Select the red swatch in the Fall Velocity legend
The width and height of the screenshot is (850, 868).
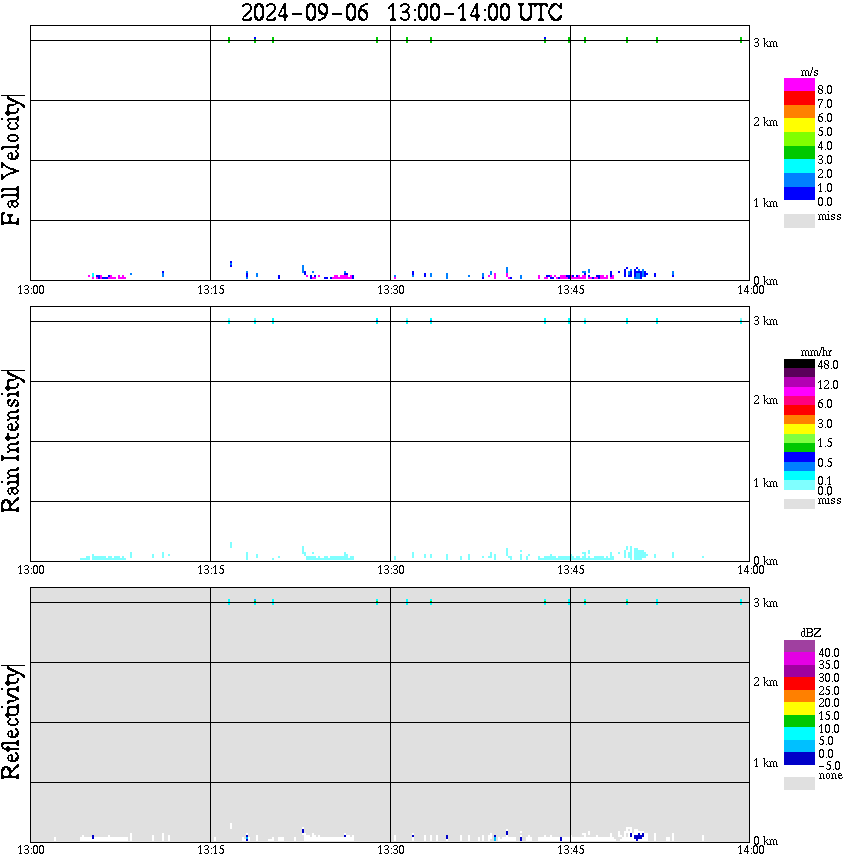[x=799, y=98]
